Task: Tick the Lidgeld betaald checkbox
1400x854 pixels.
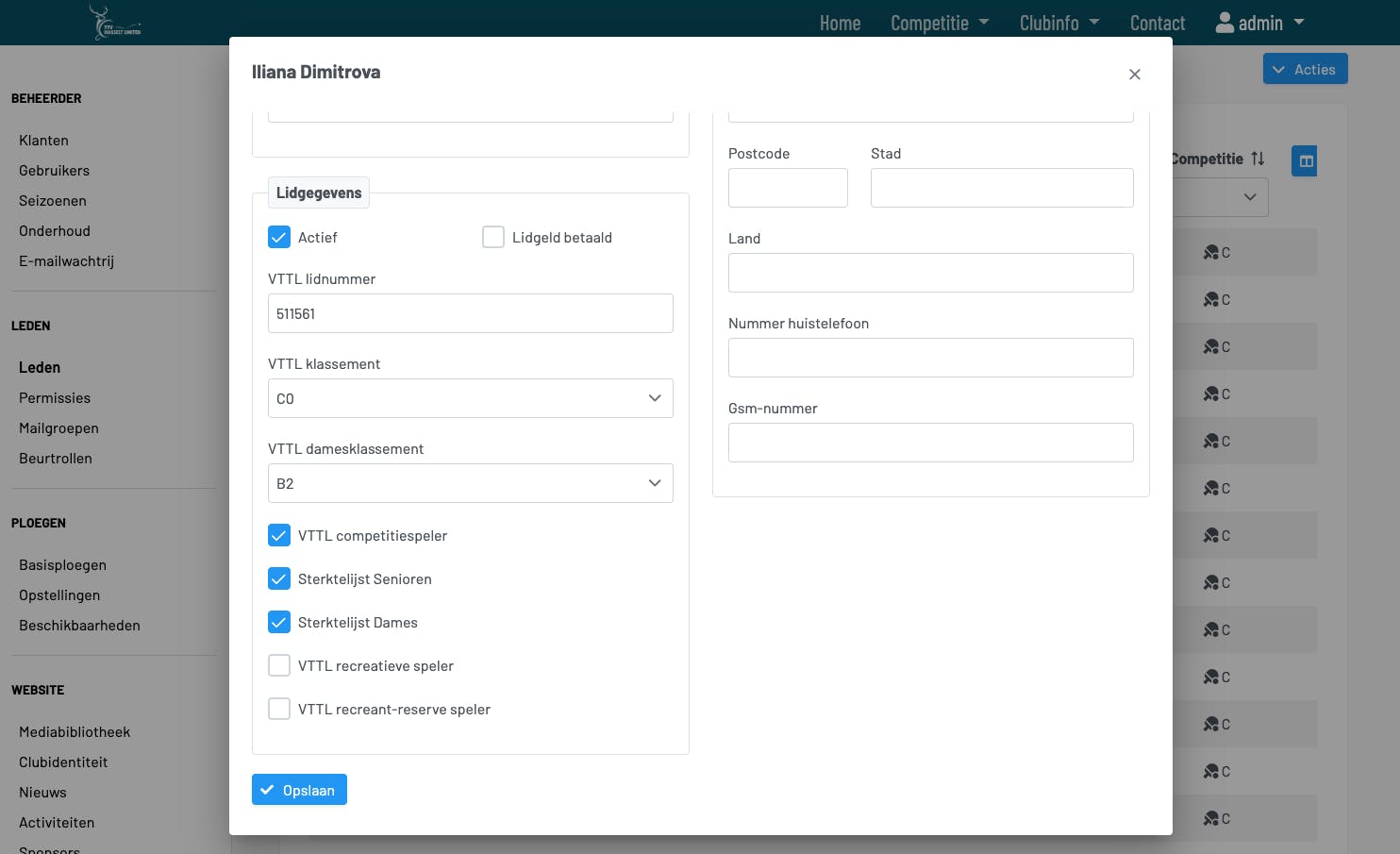Action: [x=493, y=237]
